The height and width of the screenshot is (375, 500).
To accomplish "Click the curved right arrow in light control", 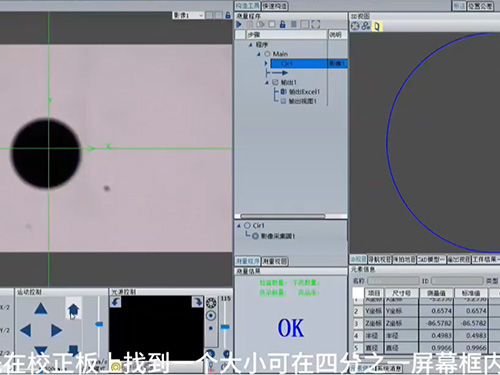I will click(x=197, y=302).
